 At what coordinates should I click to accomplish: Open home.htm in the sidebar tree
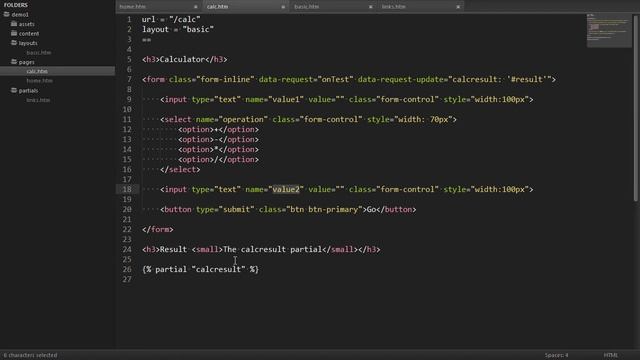click(x=40, y=81)
